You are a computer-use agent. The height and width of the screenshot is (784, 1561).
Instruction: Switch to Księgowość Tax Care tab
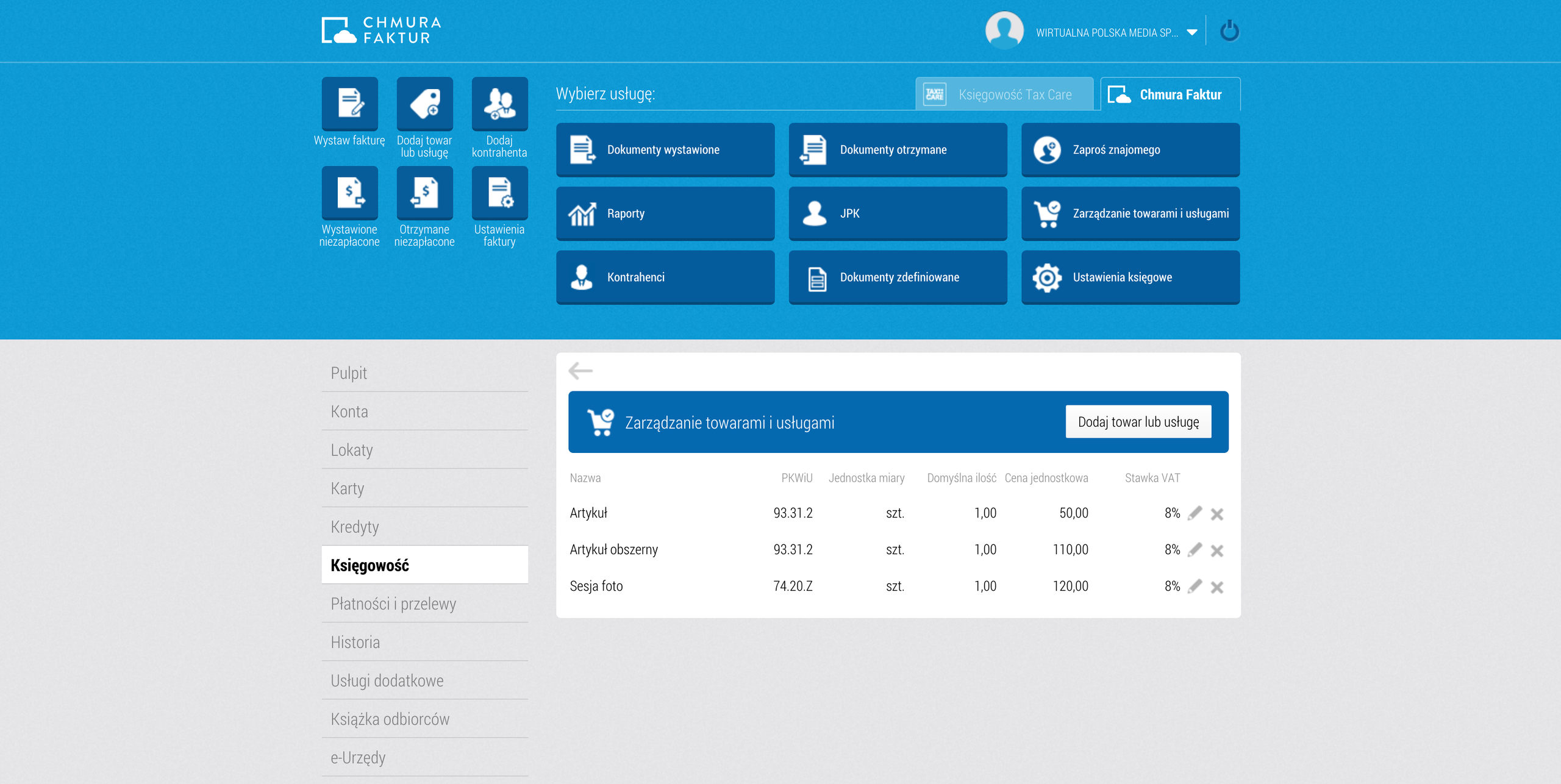coord(1004,94)
